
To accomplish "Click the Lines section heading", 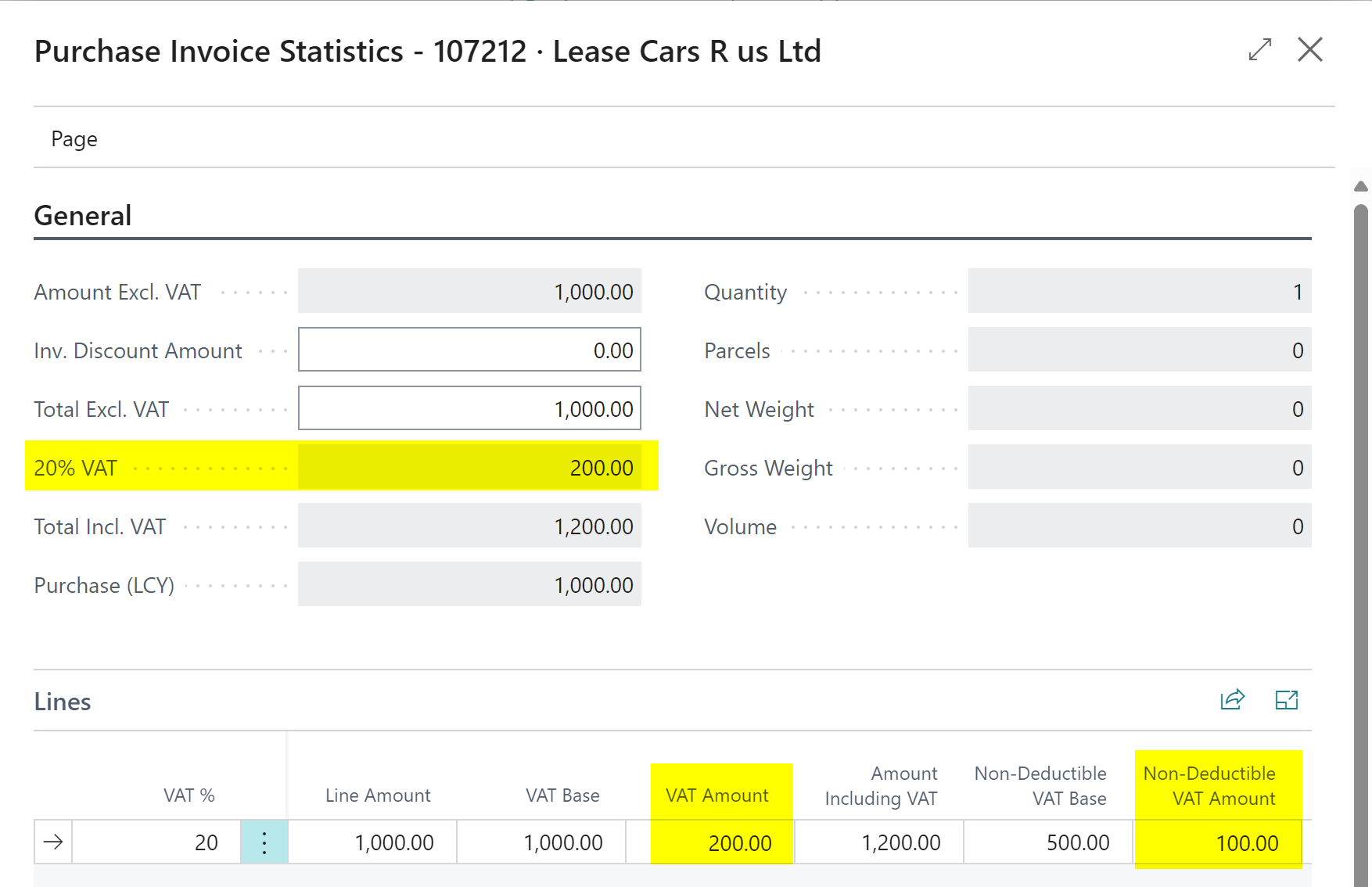I will 63,702.
